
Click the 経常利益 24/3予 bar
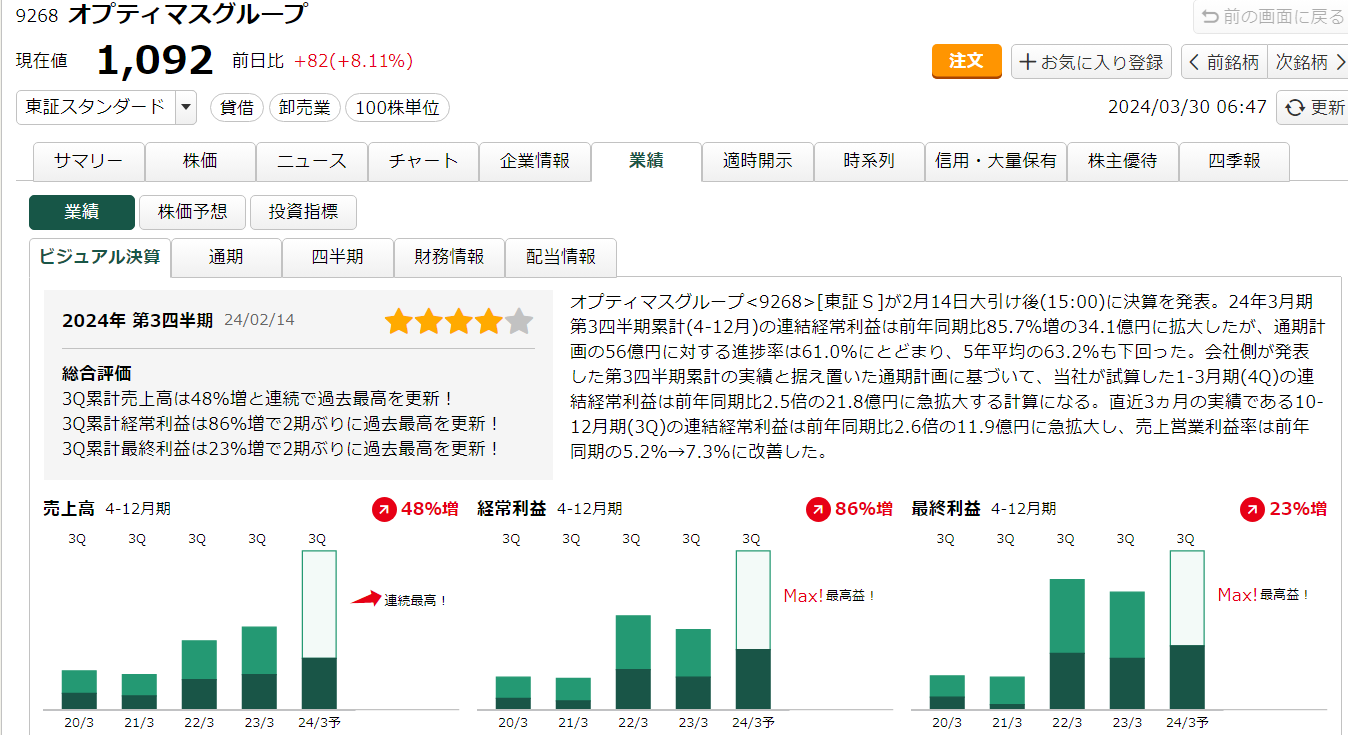(753, 630)
